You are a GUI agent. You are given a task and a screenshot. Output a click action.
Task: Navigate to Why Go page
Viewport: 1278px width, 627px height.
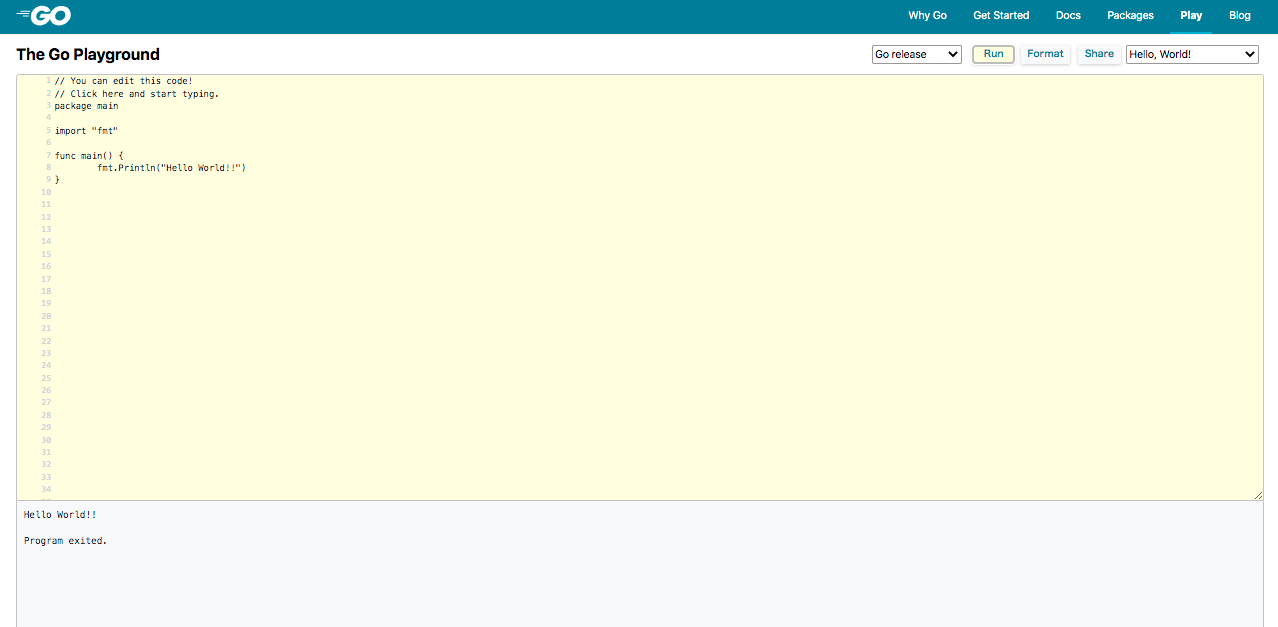pos(927,15)
